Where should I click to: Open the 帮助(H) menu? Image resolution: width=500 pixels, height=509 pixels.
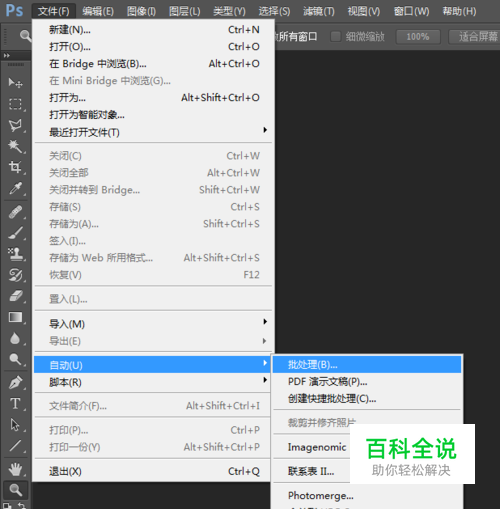point(459,11)
